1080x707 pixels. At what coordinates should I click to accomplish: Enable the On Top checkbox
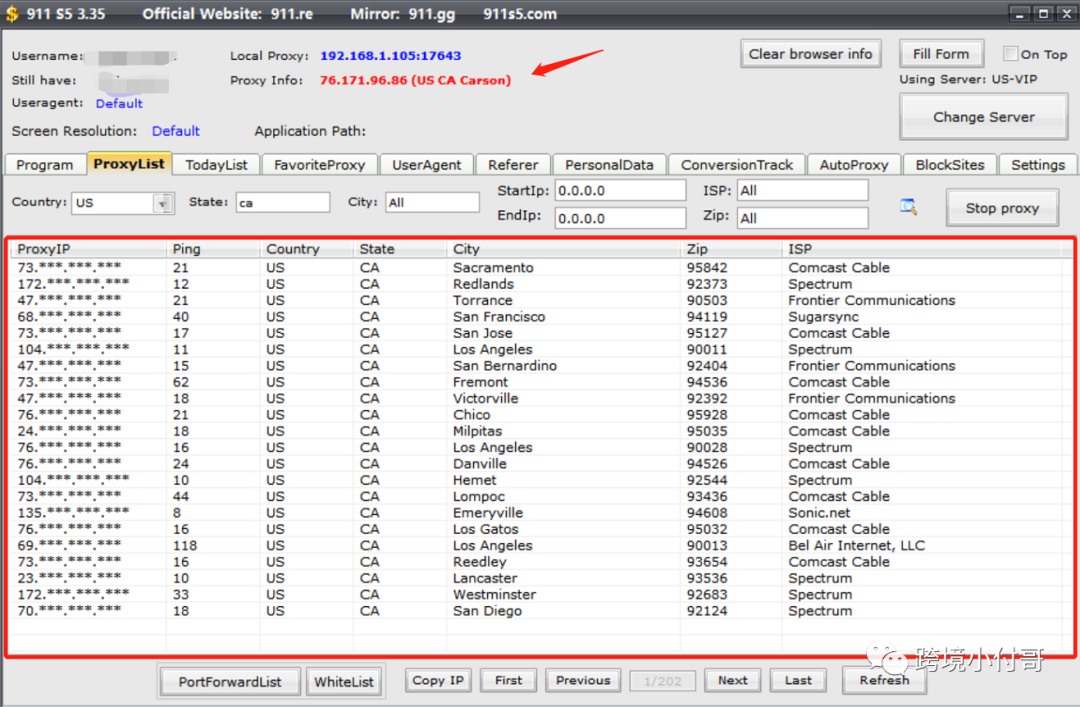tap(1010, 54)
